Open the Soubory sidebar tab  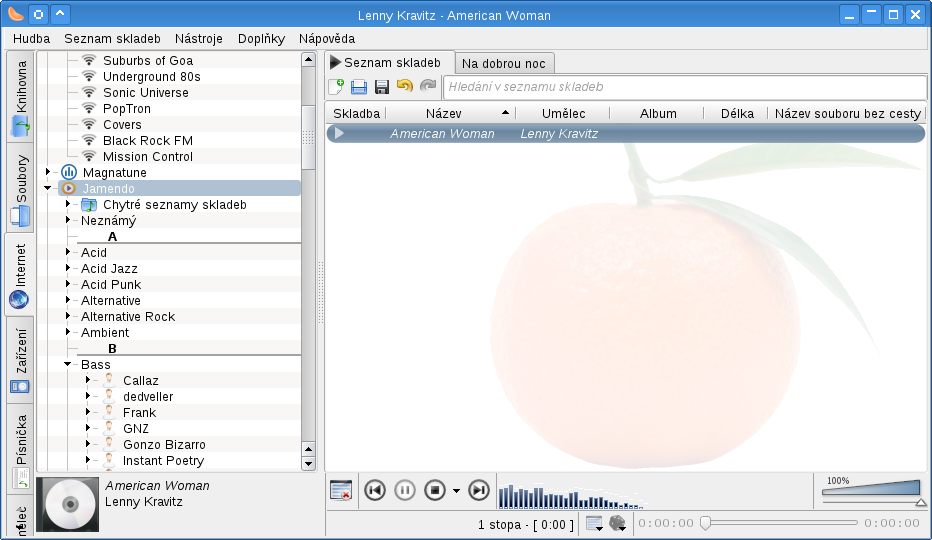(21, 189)
